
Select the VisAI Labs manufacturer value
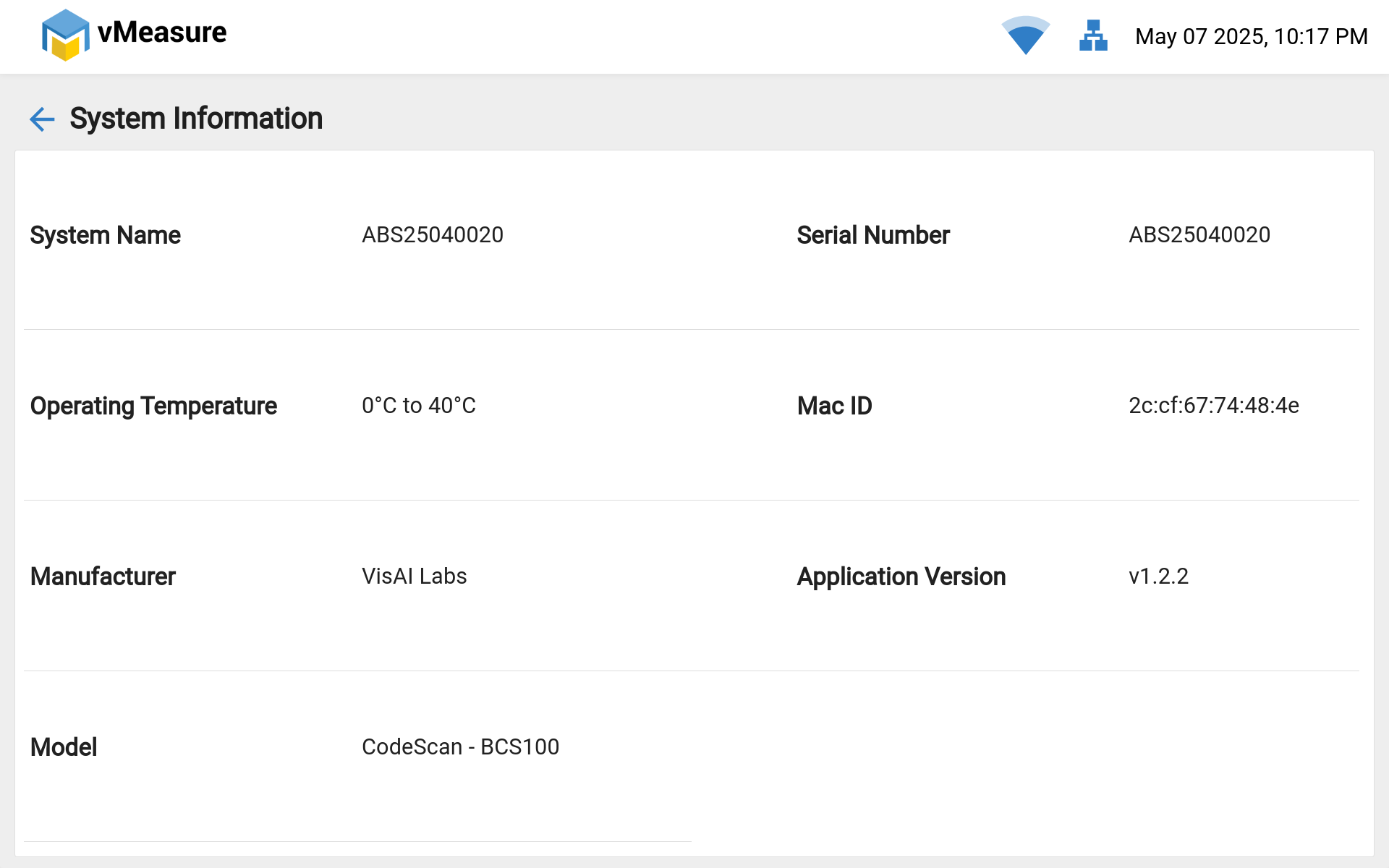pos(415,576)
